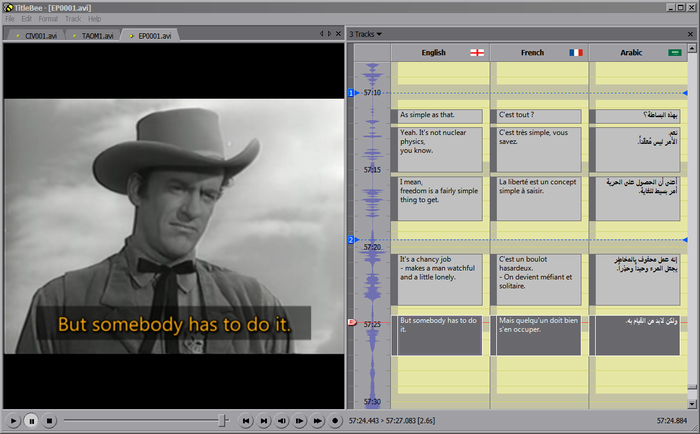
Task: Click the Pause playback button
Action: [x=31, y=421]
